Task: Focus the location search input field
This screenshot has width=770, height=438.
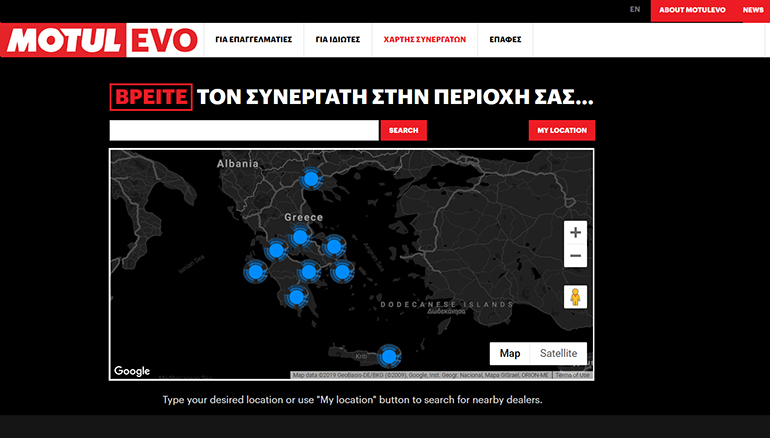Action: pos(244,131)
